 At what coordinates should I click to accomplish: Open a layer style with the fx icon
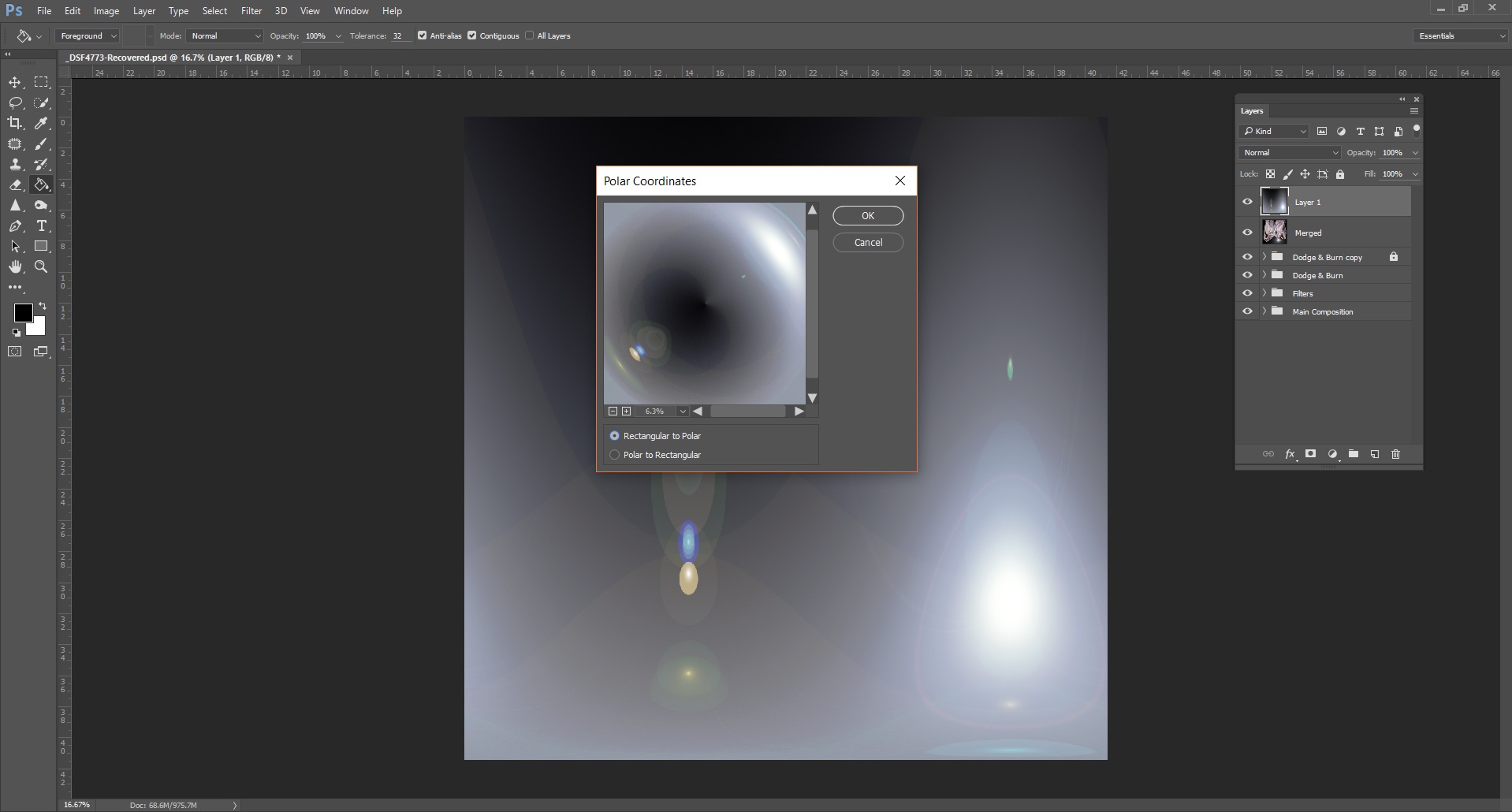click(1290, 454)
